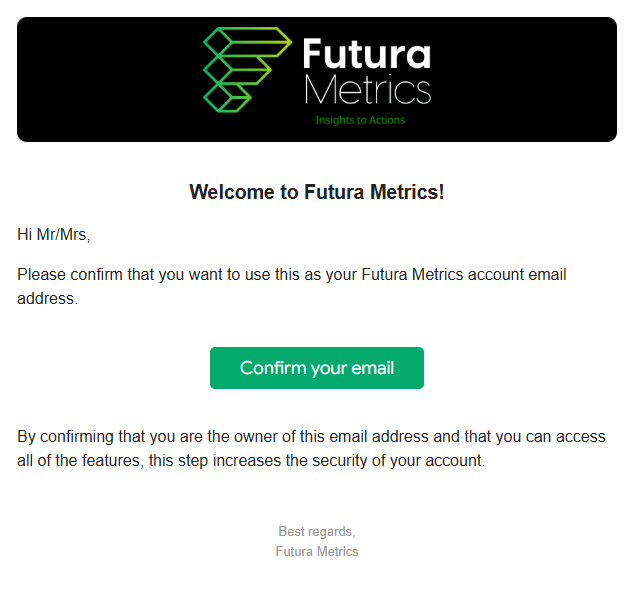The image size is (633, 602).
Task: Click the words Futura Metrics account email
Action: point(464,275)
